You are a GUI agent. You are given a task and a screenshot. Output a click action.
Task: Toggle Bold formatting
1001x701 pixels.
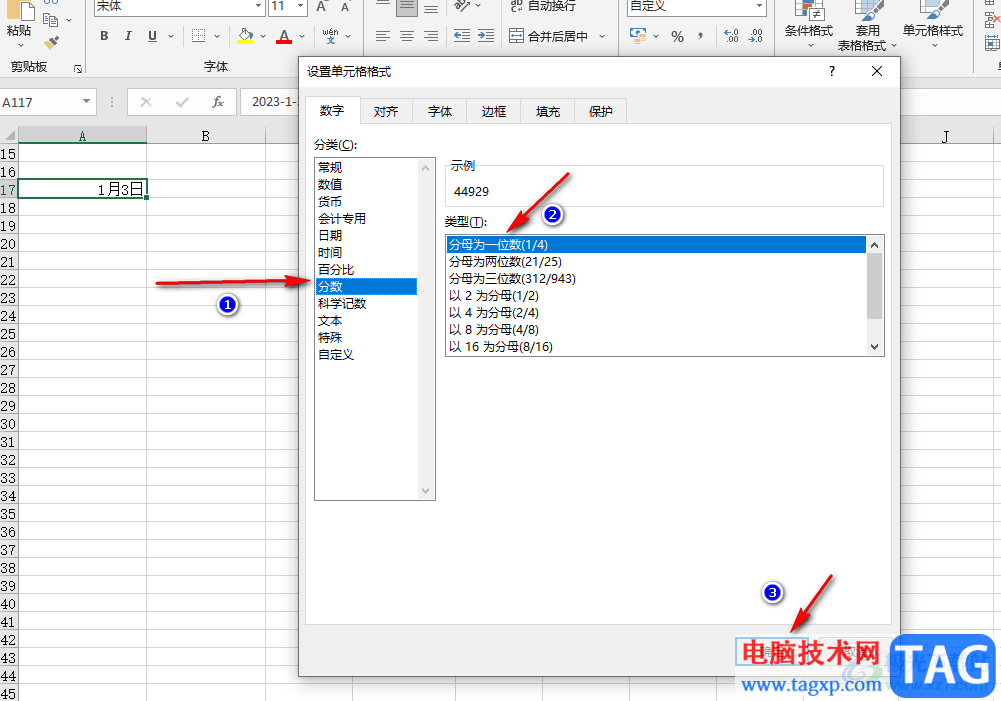click(x=104, y=36)
